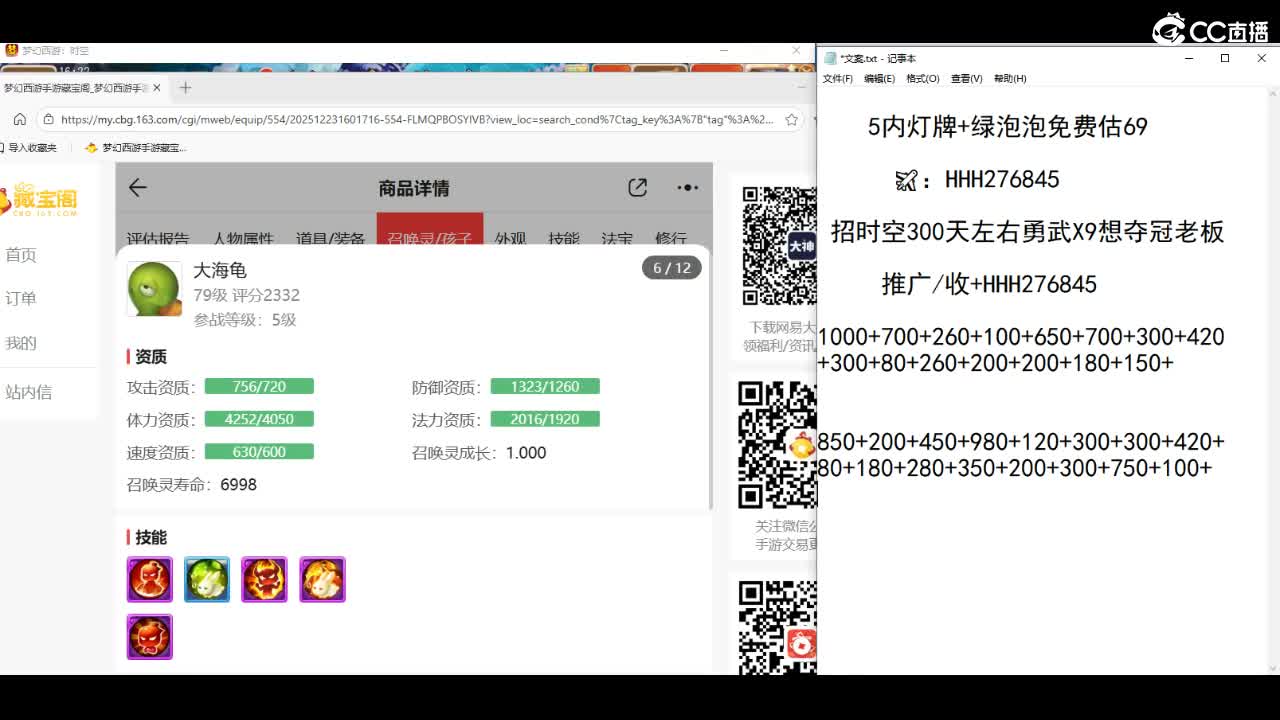Click the share icon on 商品详情 page
Screen dimensions: 1280x720
coord(638,187)
